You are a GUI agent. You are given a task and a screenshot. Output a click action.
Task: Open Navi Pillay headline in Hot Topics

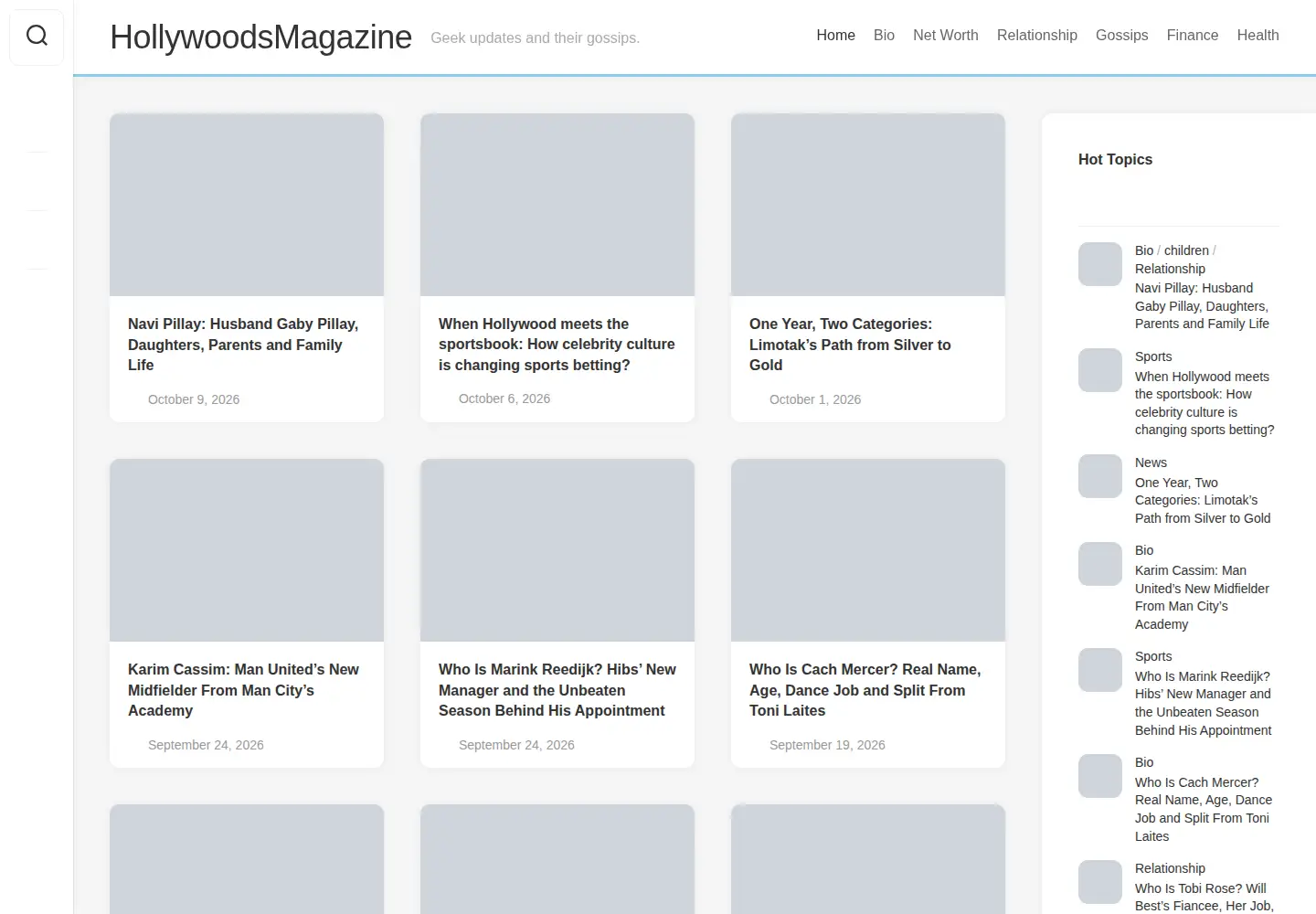pyautogui.click(x=1202, y=306)
